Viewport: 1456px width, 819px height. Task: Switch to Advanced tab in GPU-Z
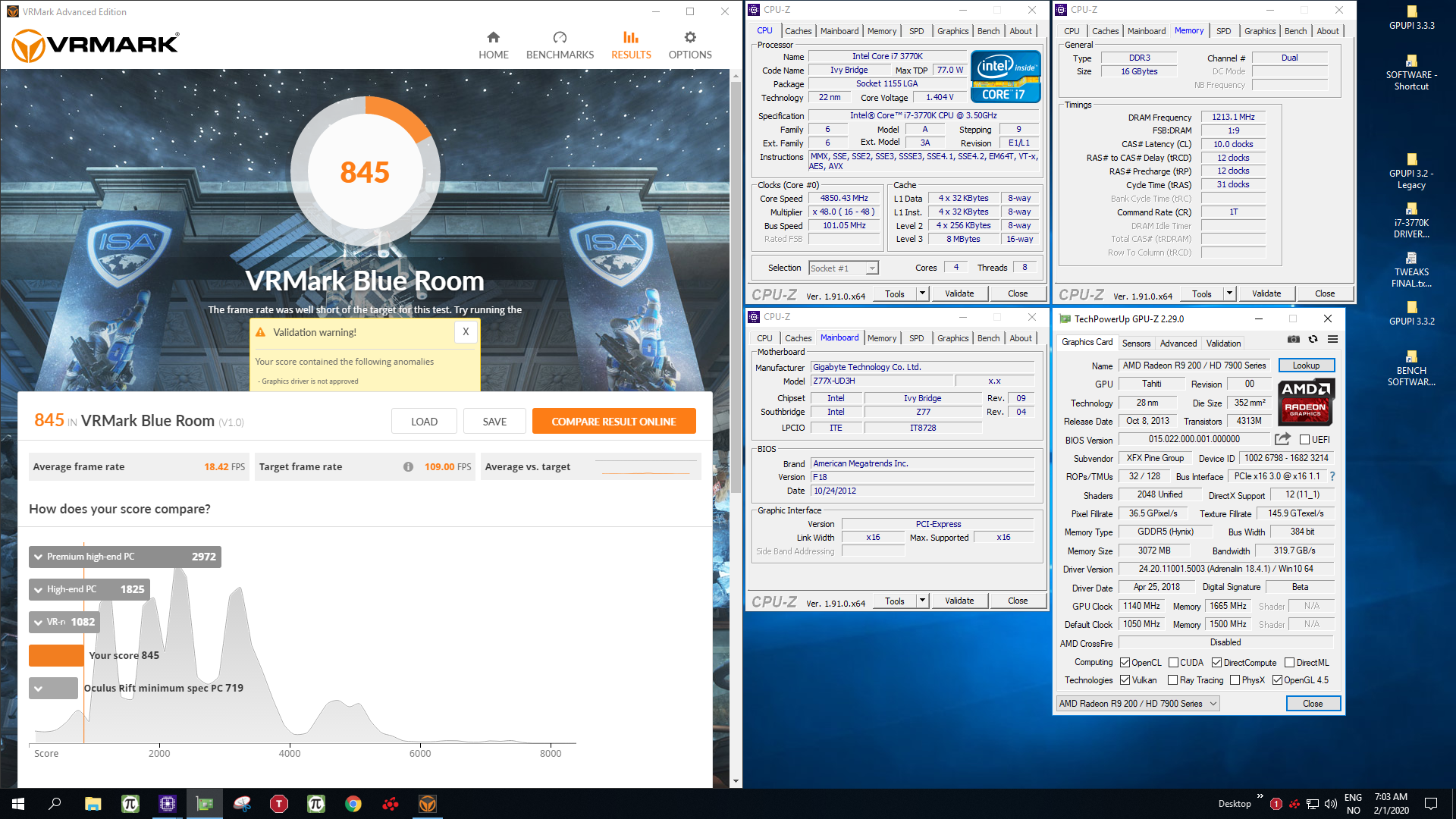[1178, 344]
